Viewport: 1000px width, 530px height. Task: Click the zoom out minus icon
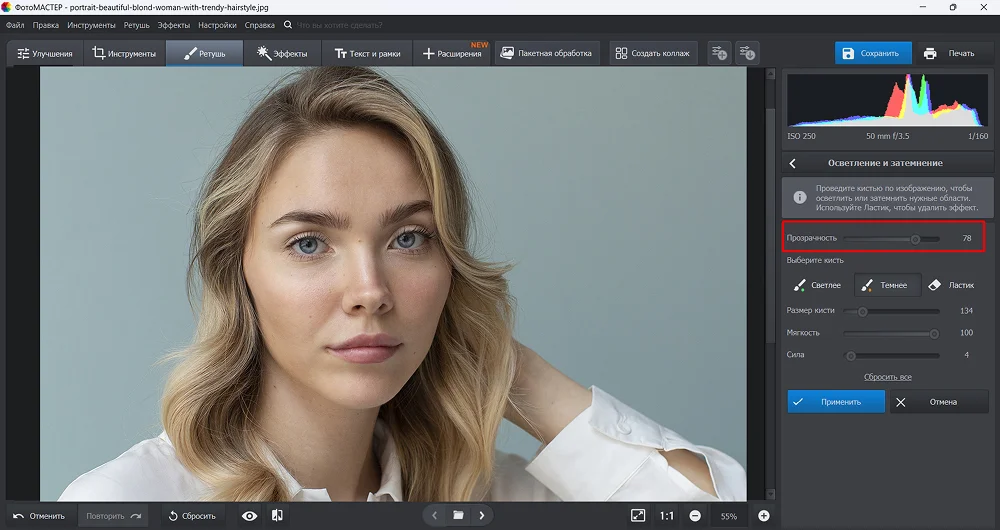tap(695, 516)
